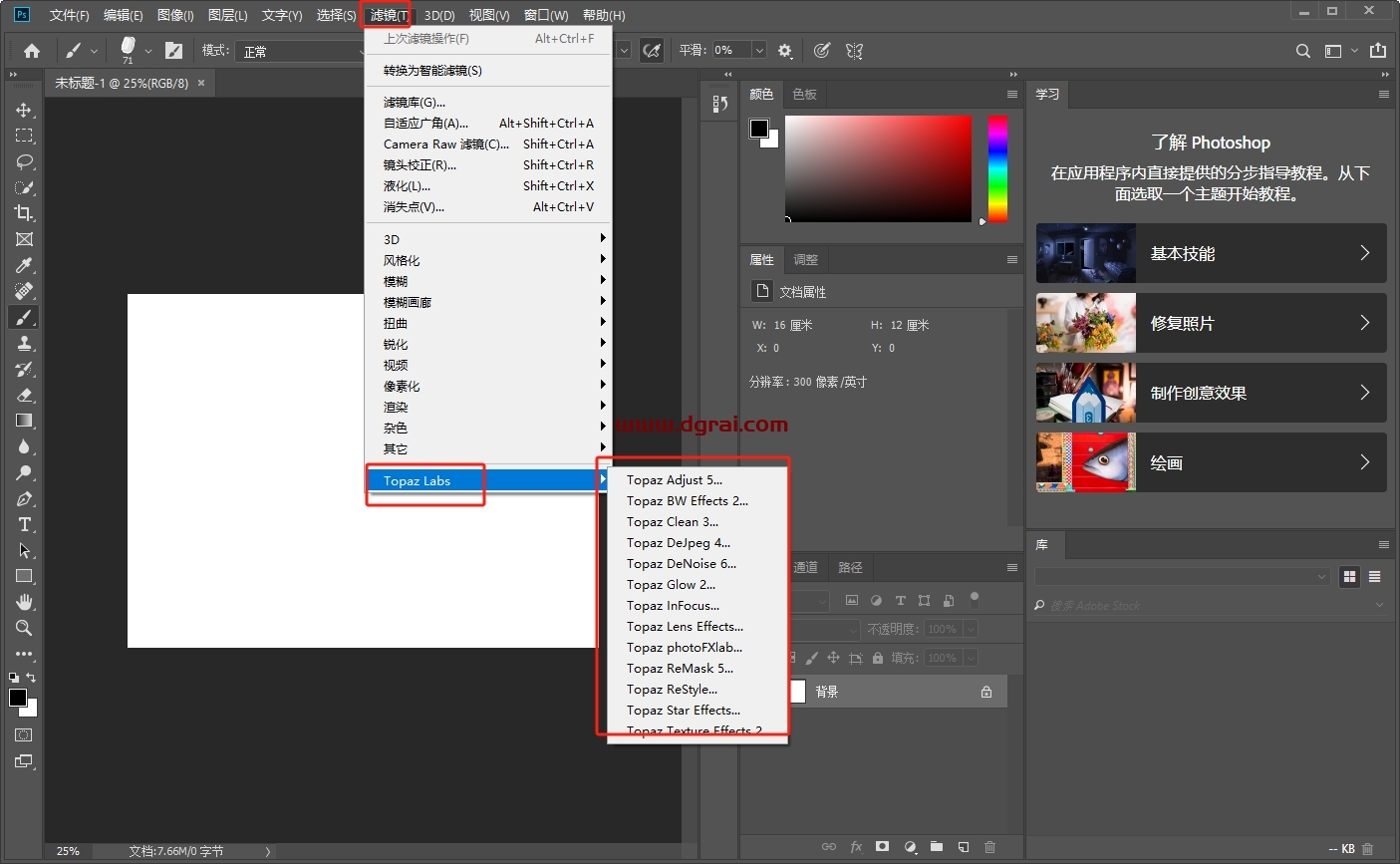Open the library selection dropdown
The image size is (1400, 864).
[x=1183, y=576]
